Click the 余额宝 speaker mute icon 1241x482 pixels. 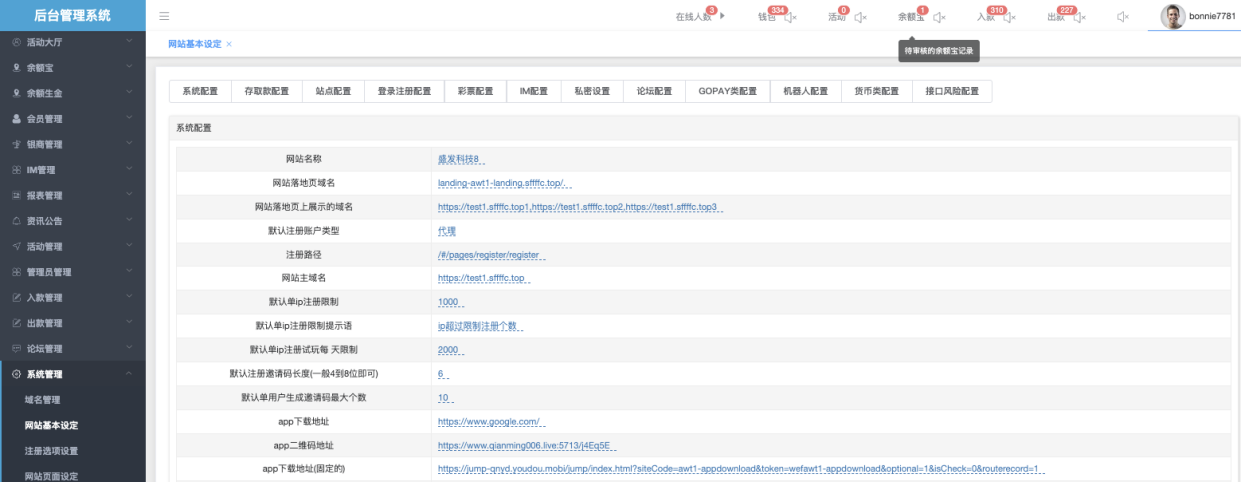(x=939, y=17)
